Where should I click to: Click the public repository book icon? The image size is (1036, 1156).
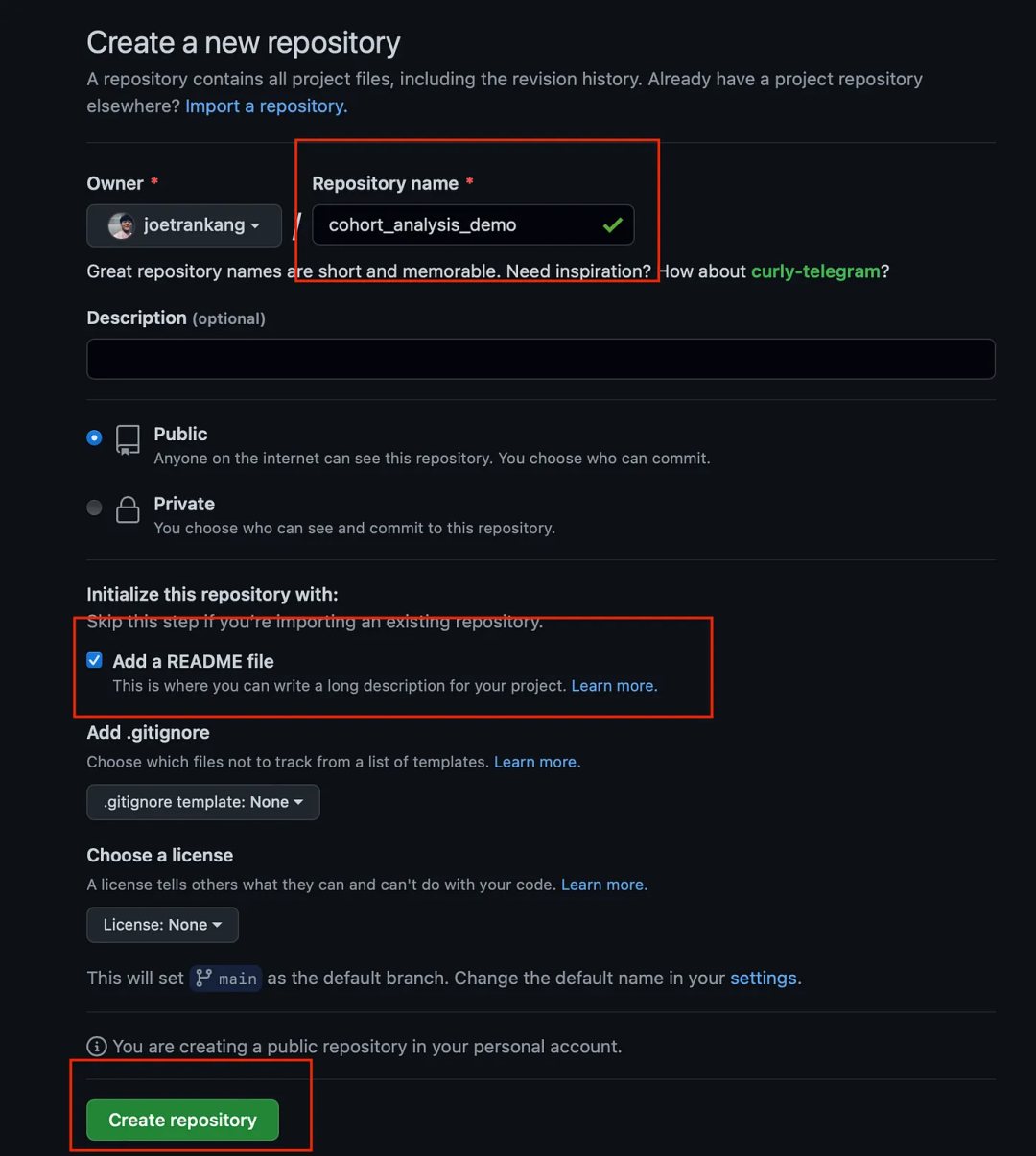128,439
